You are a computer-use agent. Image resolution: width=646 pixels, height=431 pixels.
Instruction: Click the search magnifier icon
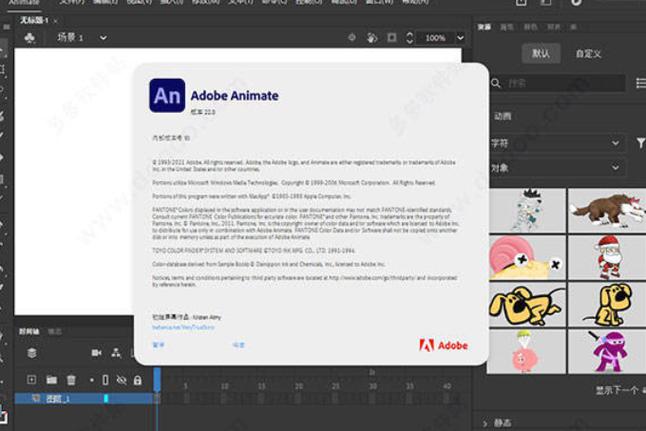click(496, 84)
